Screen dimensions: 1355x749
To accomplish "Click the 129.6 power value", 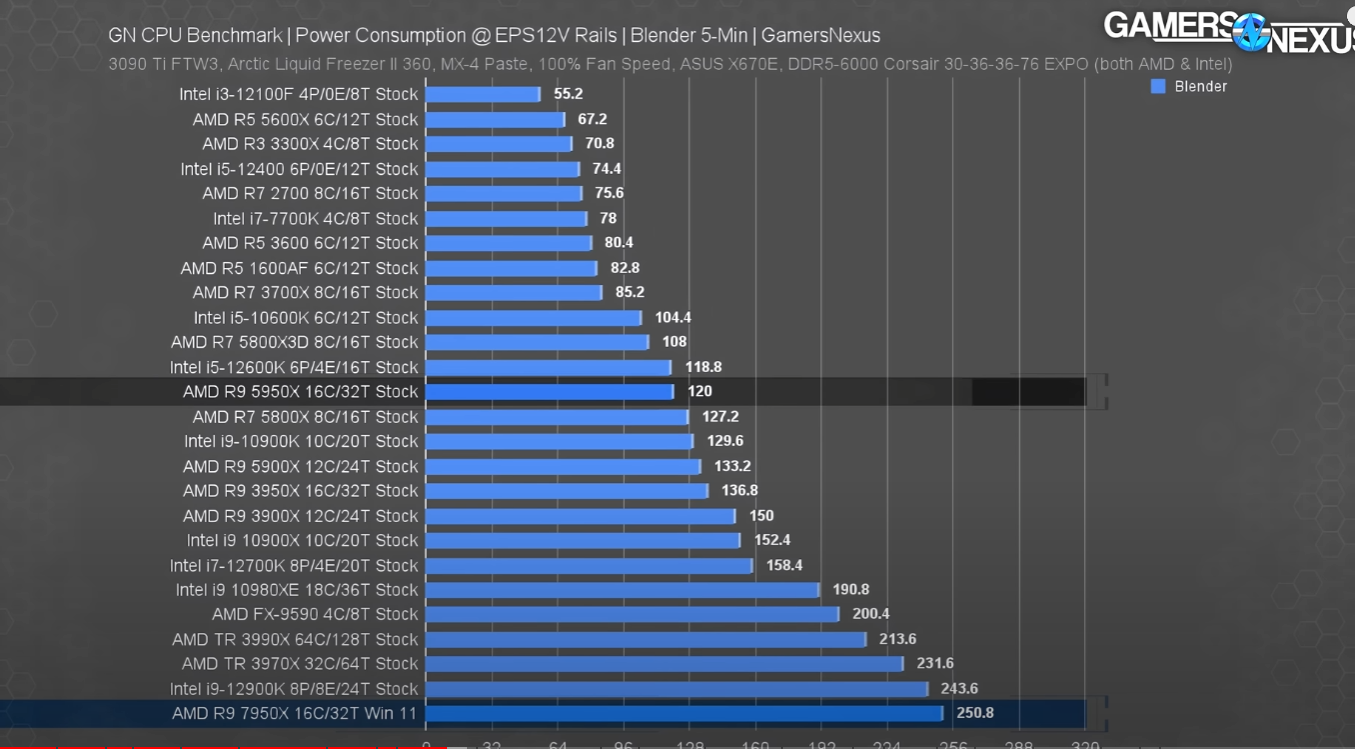I will [725, 441].
